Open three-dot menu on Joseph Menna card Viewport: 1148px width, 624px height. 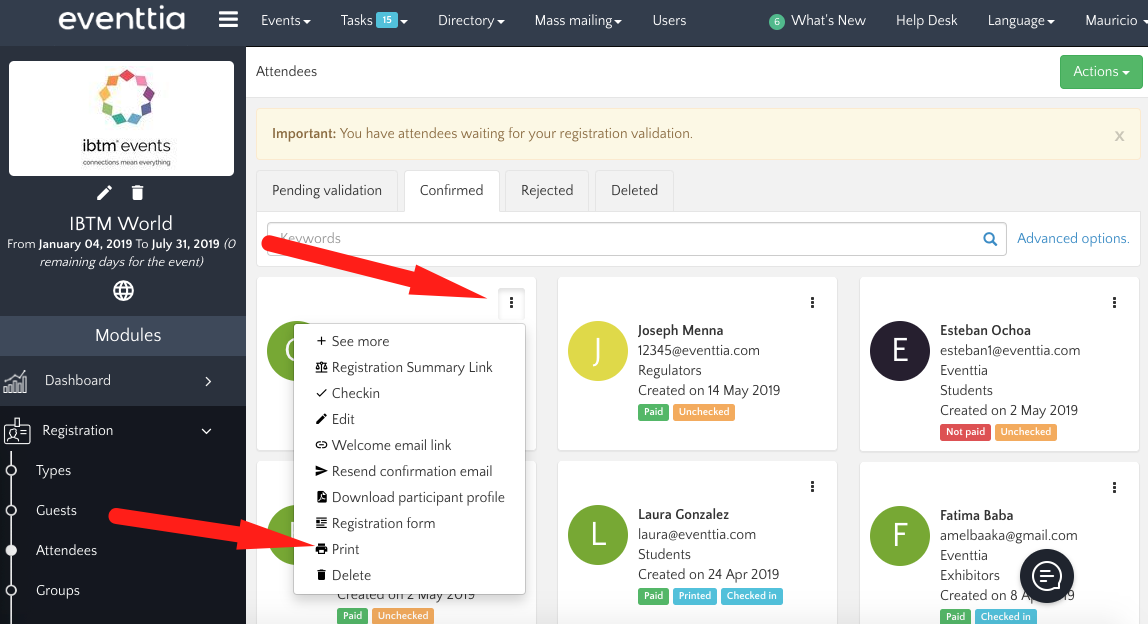[x=812, y=303]
